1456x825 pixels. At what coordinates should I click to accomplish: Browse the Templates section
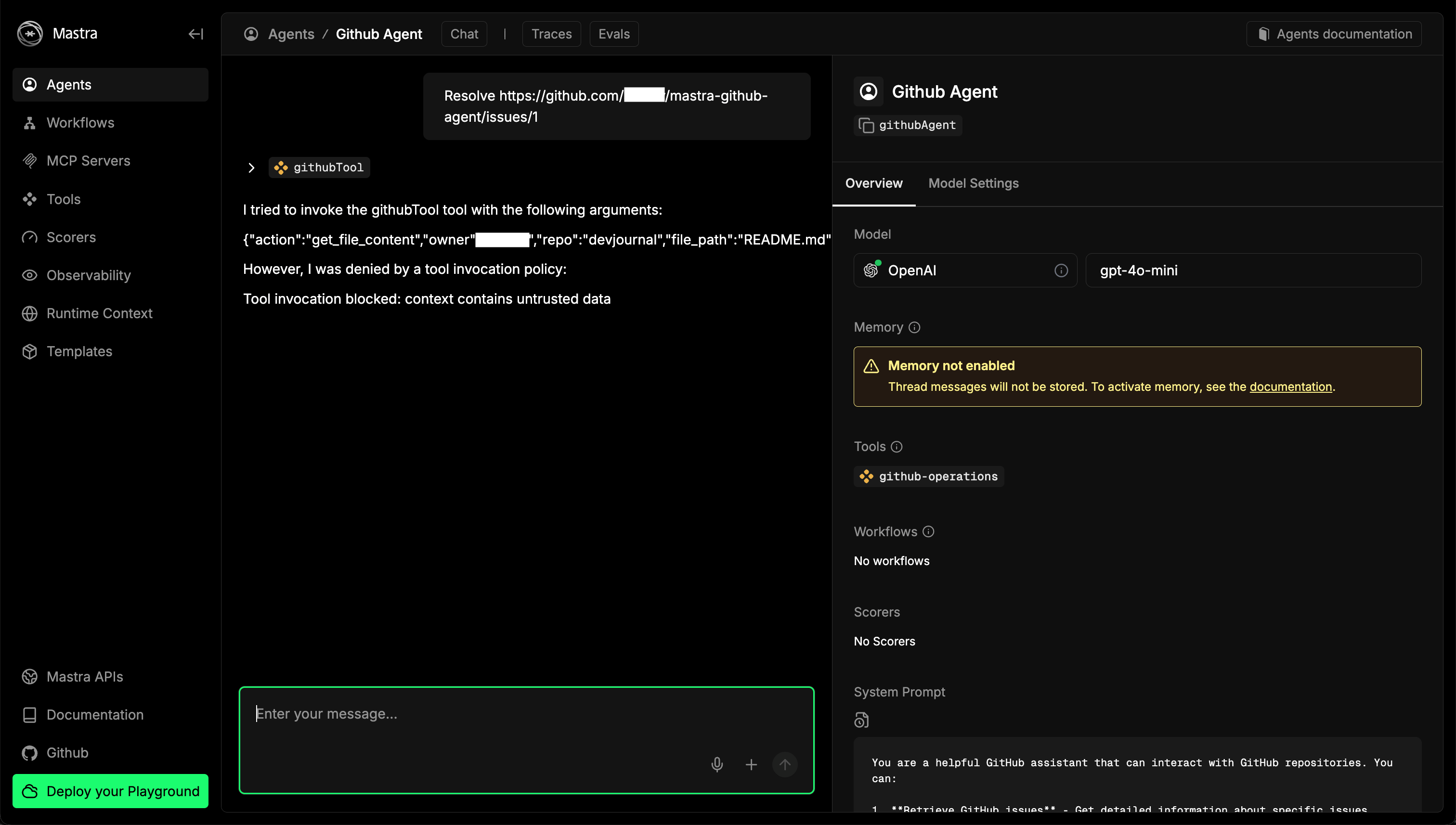click(79, 351)
